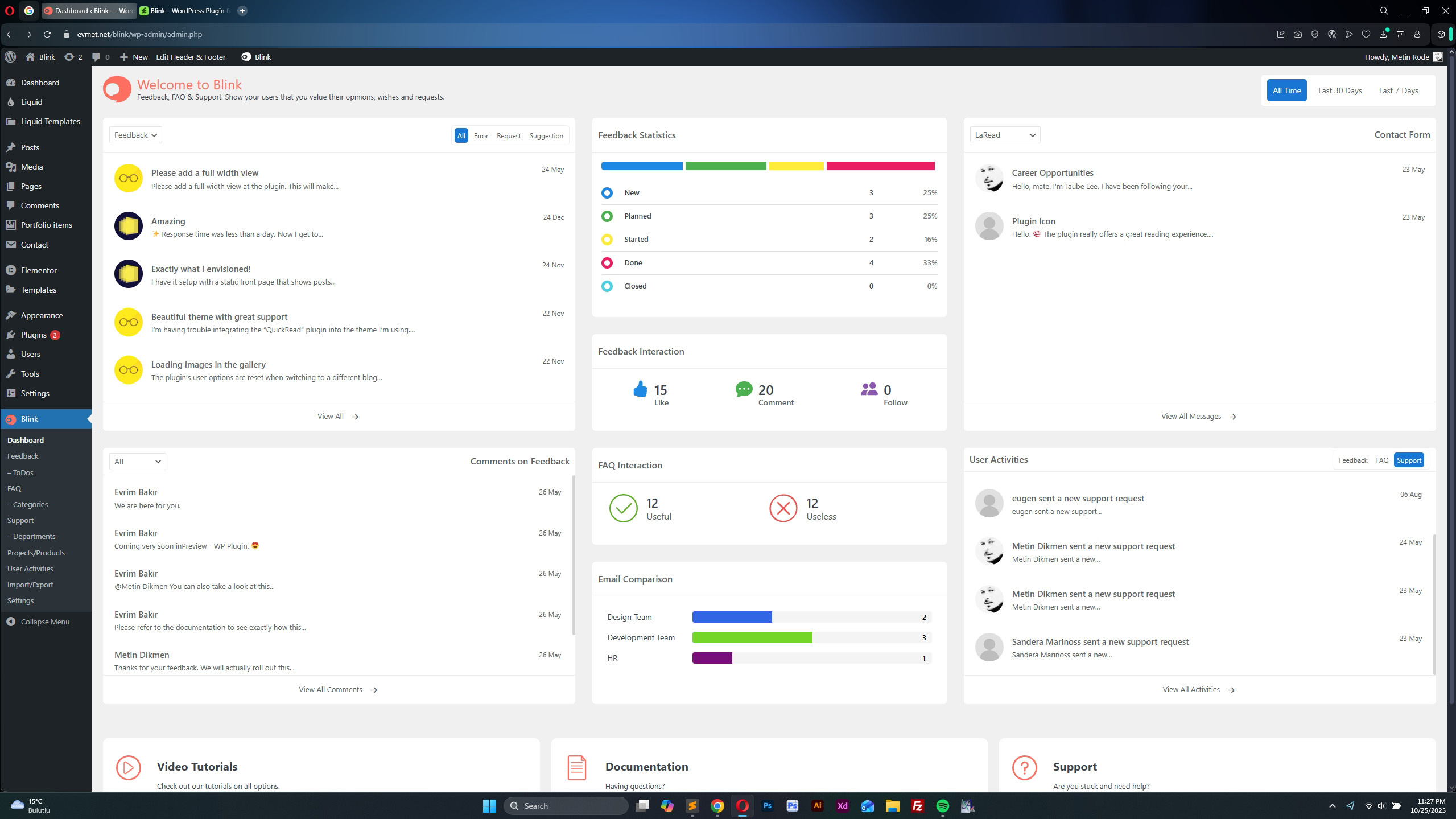Select the New status radio circle
This screenshot has width=1456, height=819.
[x=607, y=193]
